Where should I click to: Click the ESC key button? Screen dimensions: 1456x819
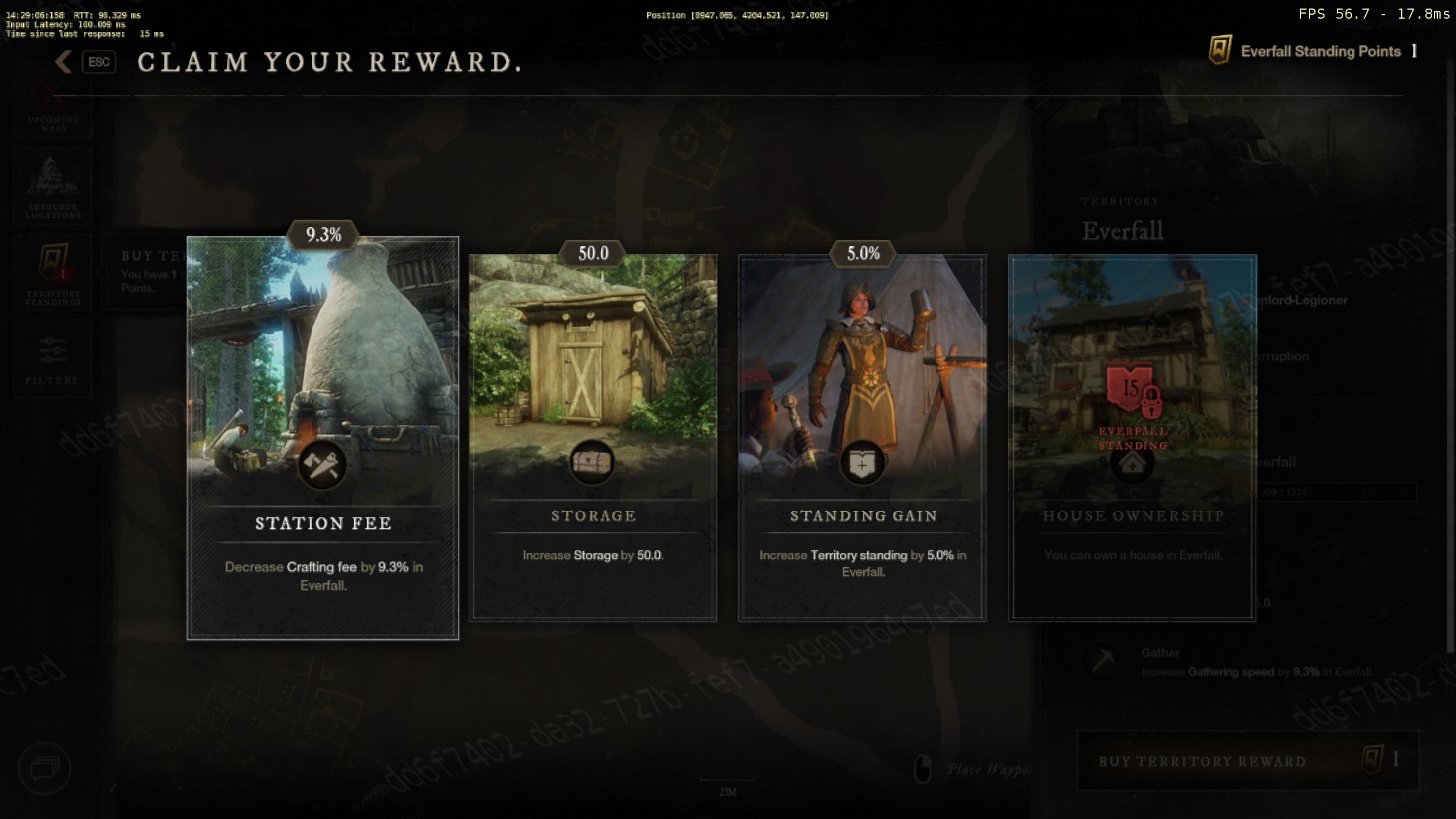[99, 62]
